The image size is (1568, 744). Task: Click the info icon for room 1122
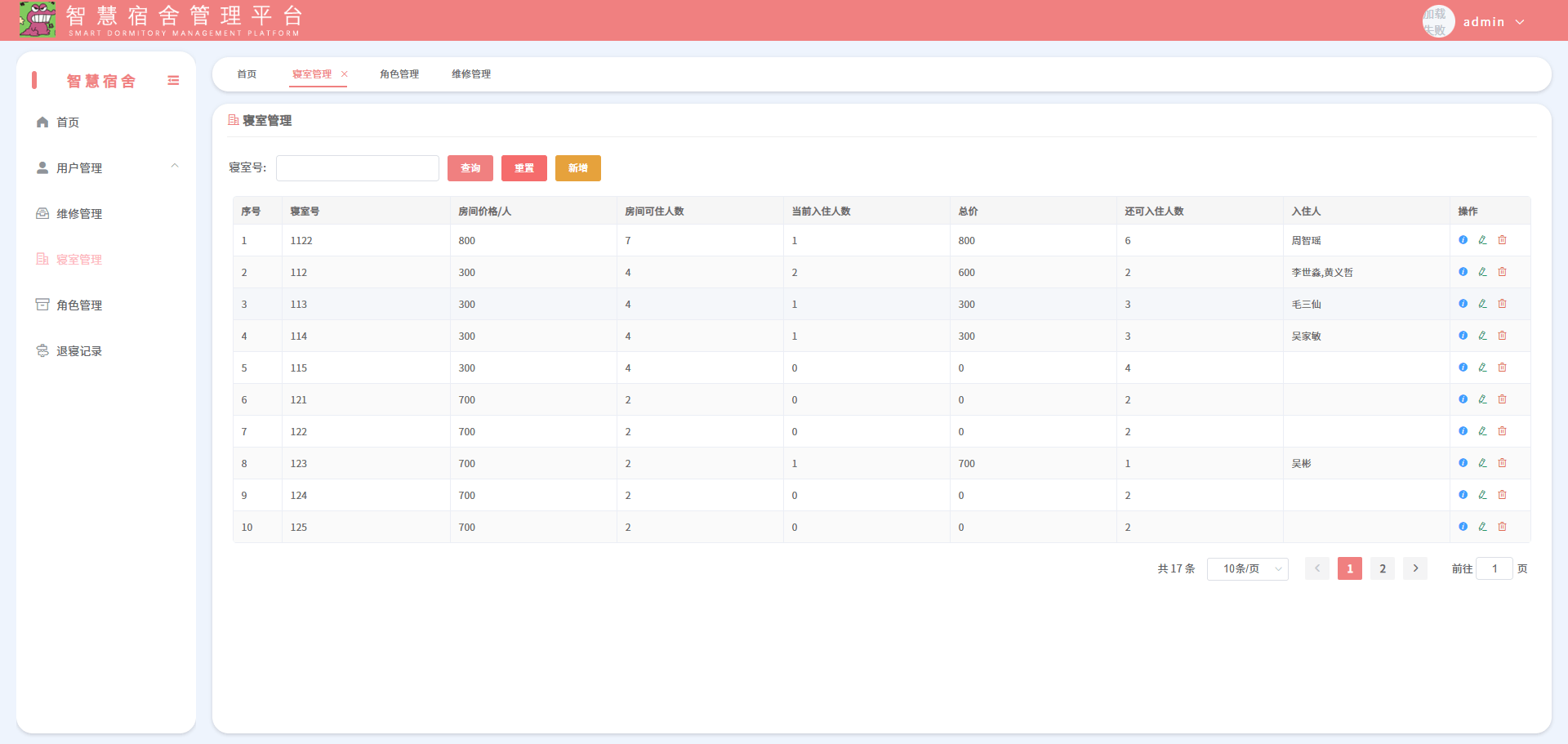tap(1463, 240)
